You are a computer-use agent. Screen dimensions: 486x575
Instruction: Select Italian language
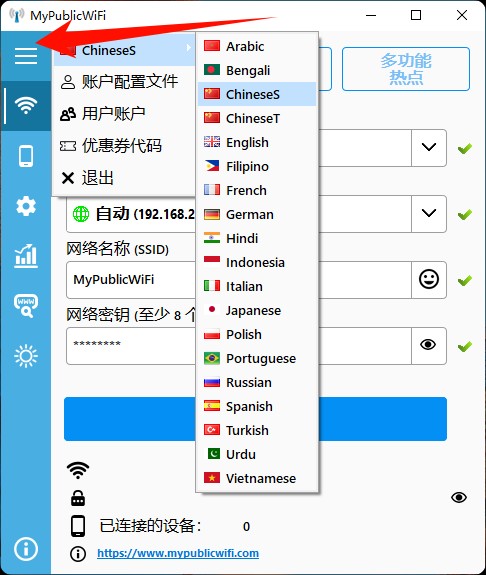click(257, 286)
